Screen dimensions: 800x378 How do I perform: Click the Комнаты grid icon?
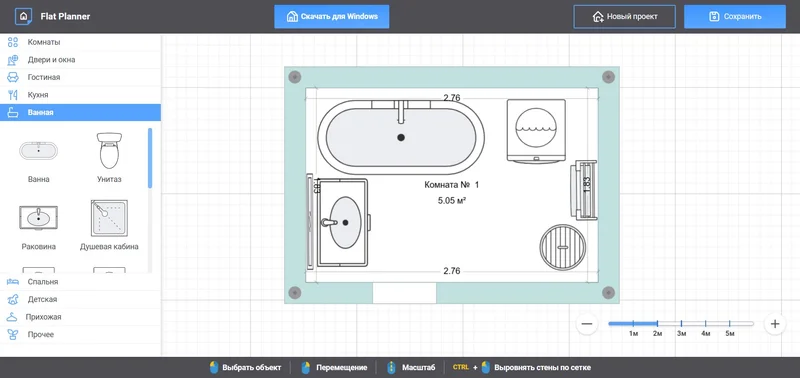click(x=13, y=42)
